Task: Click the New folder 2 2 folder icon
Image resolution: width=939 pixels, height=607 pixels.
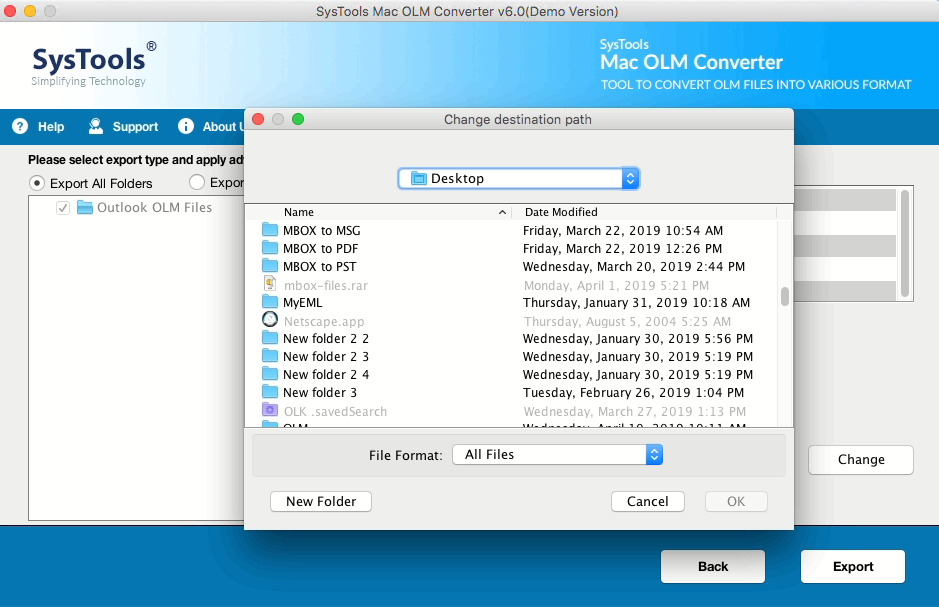Action: pyautogui.click(x=270, y=338)
